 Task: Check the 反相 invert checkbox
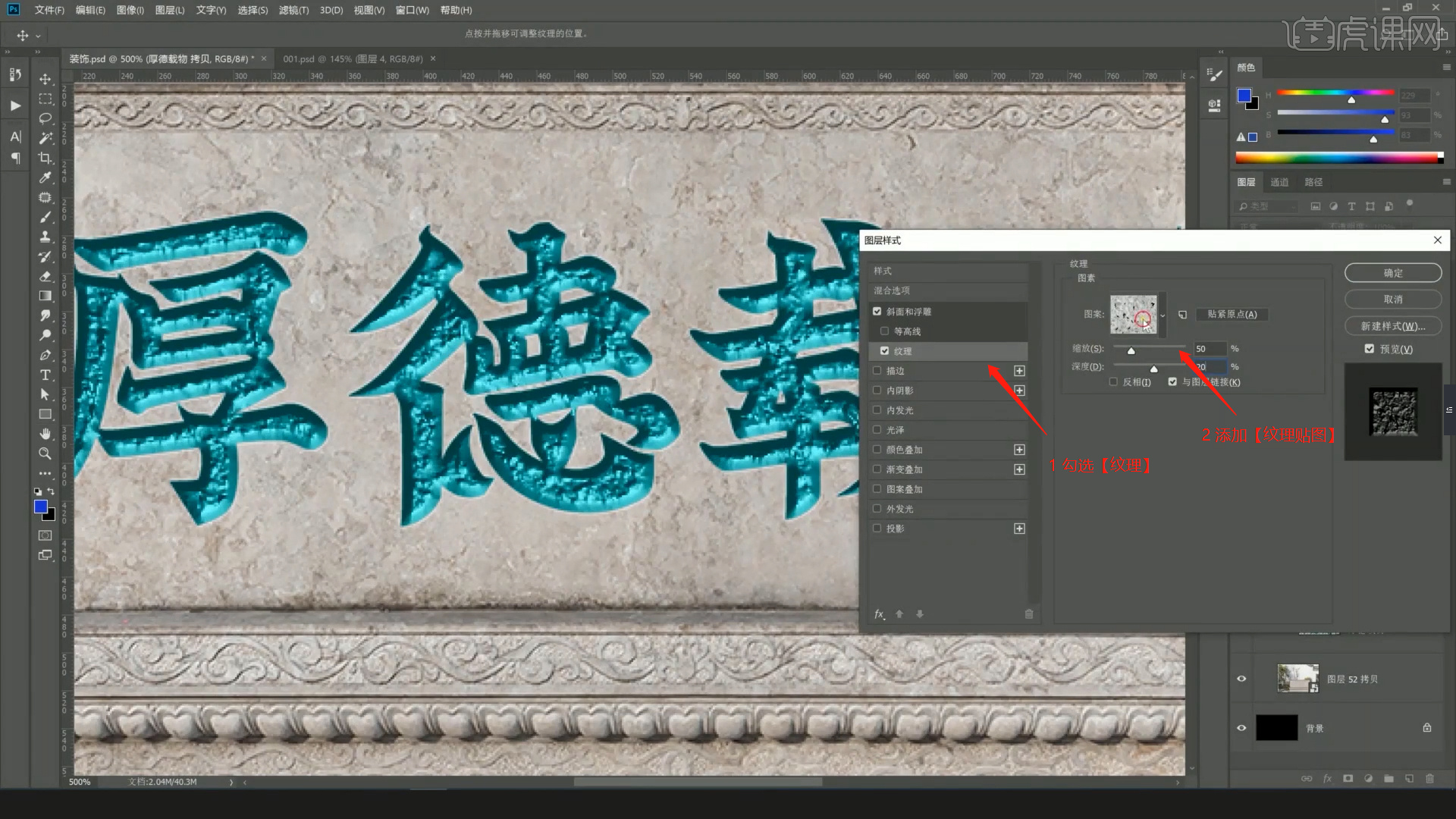(x=1113, y=382)
